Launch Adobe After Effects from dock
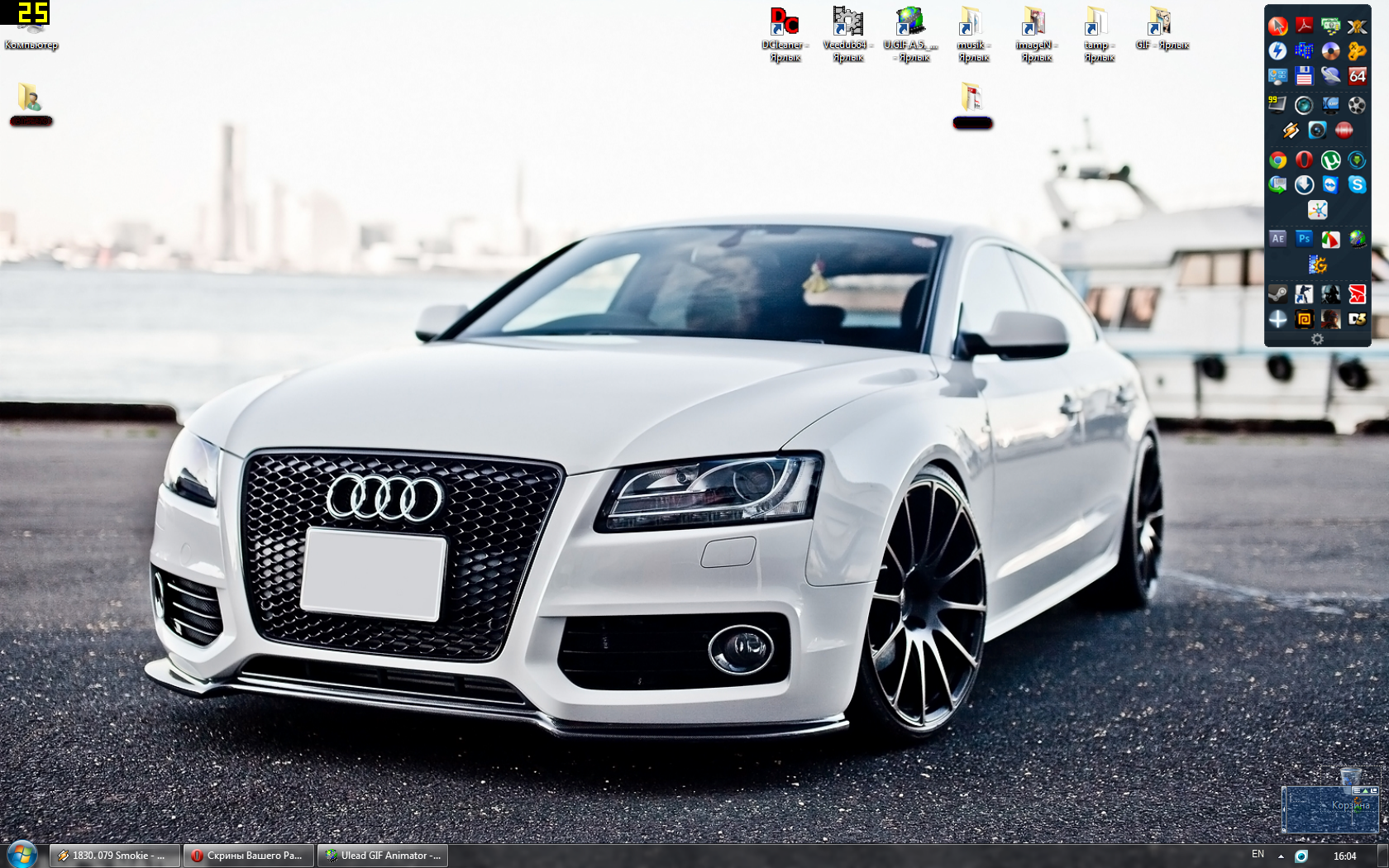This screenshot has width=1389, height=868. click(1277, 239)
